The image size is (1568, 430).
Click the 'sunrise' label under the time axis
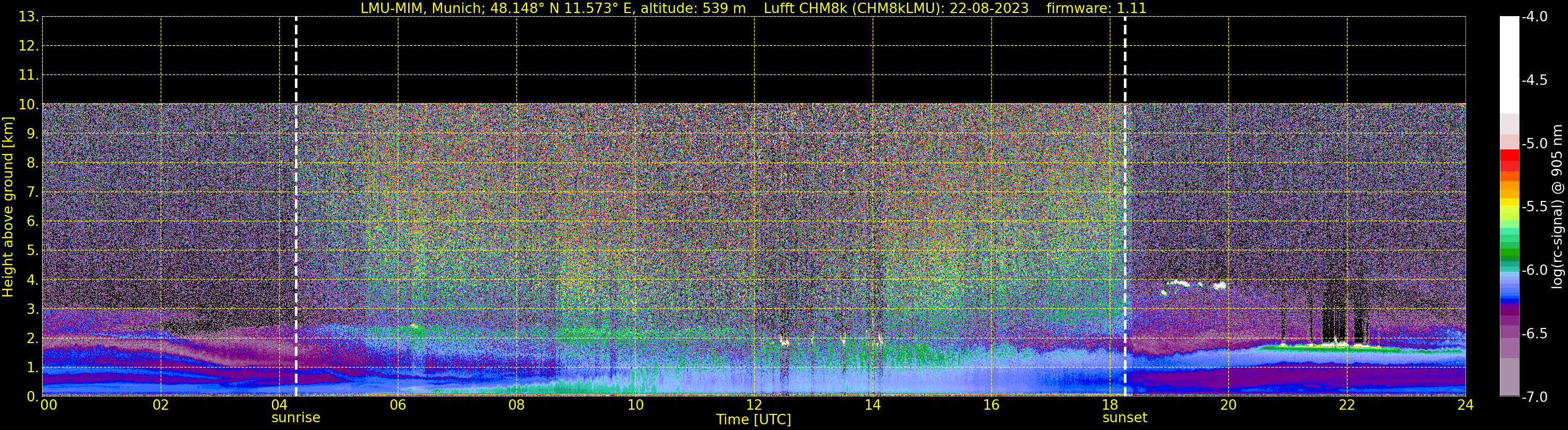point(296,418)
